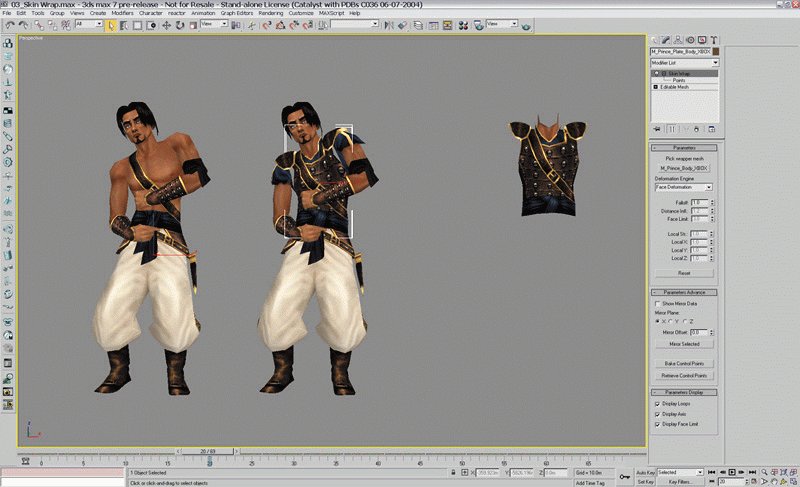Click the Key Filters button

pos(680,481)
